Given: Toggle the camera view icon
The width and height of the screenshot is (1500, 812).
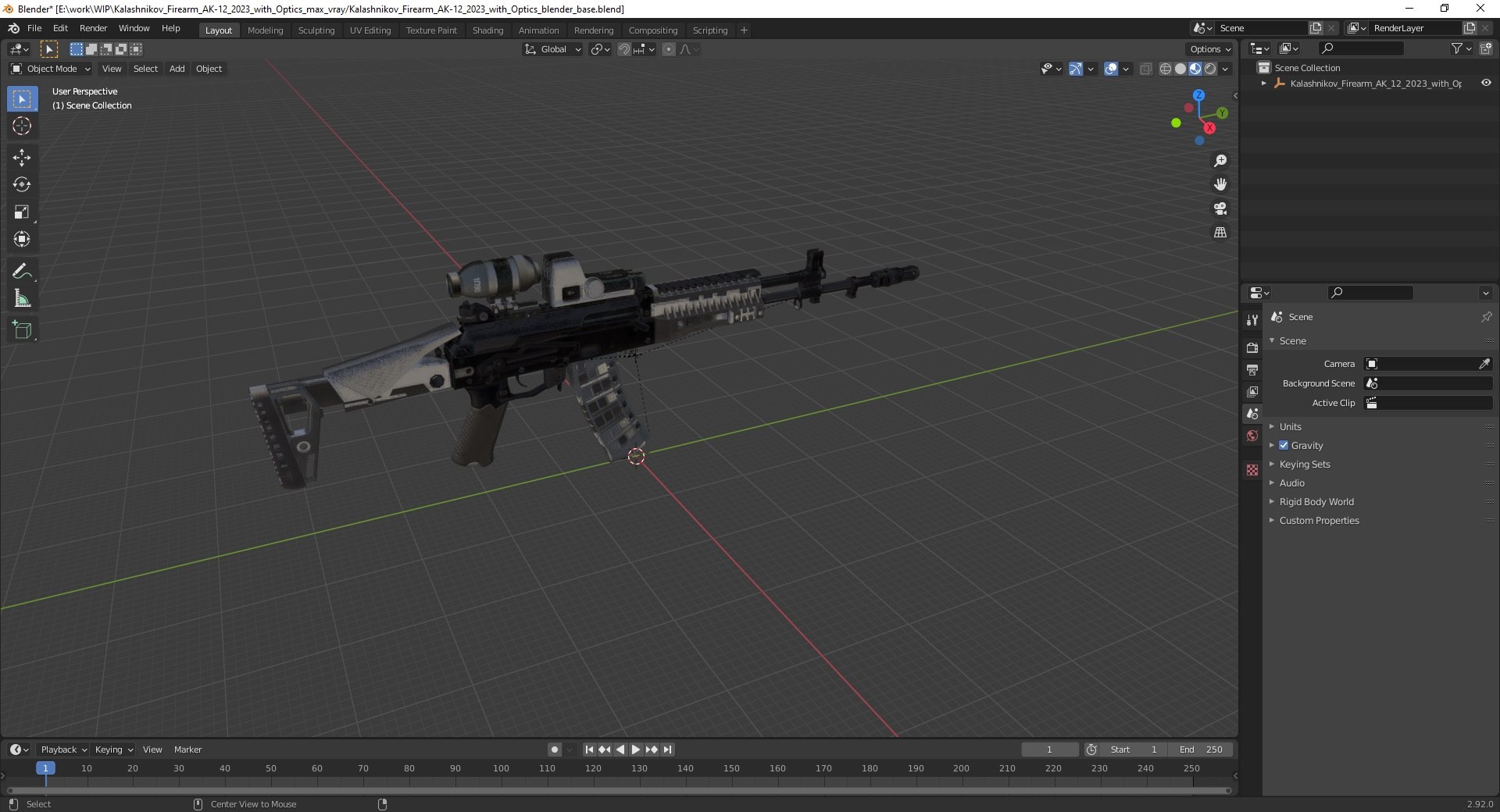Looking at the screenshot, I should (x=1220, y=208).
